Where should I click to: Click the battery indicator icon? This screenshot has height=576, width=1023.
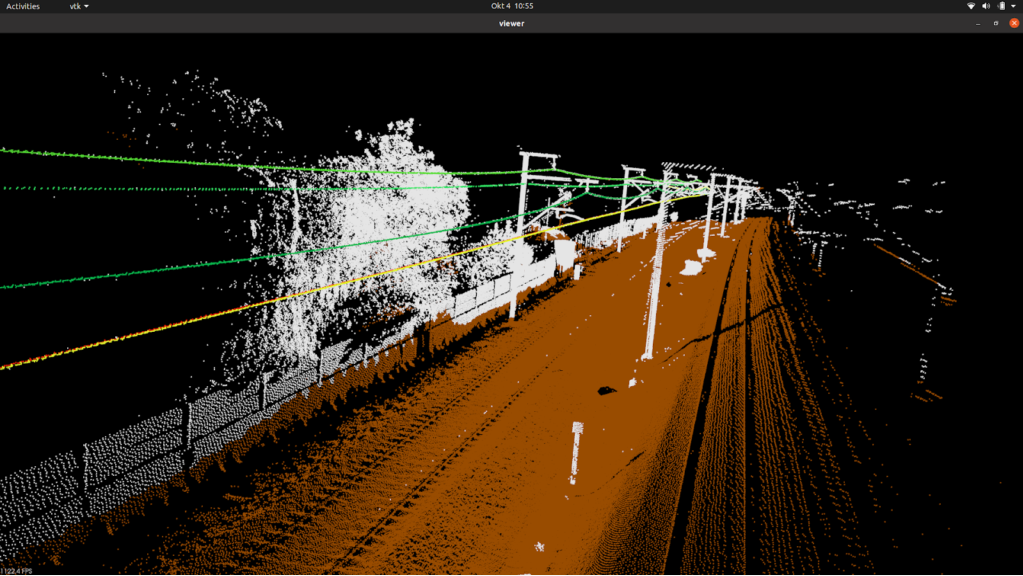[x=1000, y=6]
